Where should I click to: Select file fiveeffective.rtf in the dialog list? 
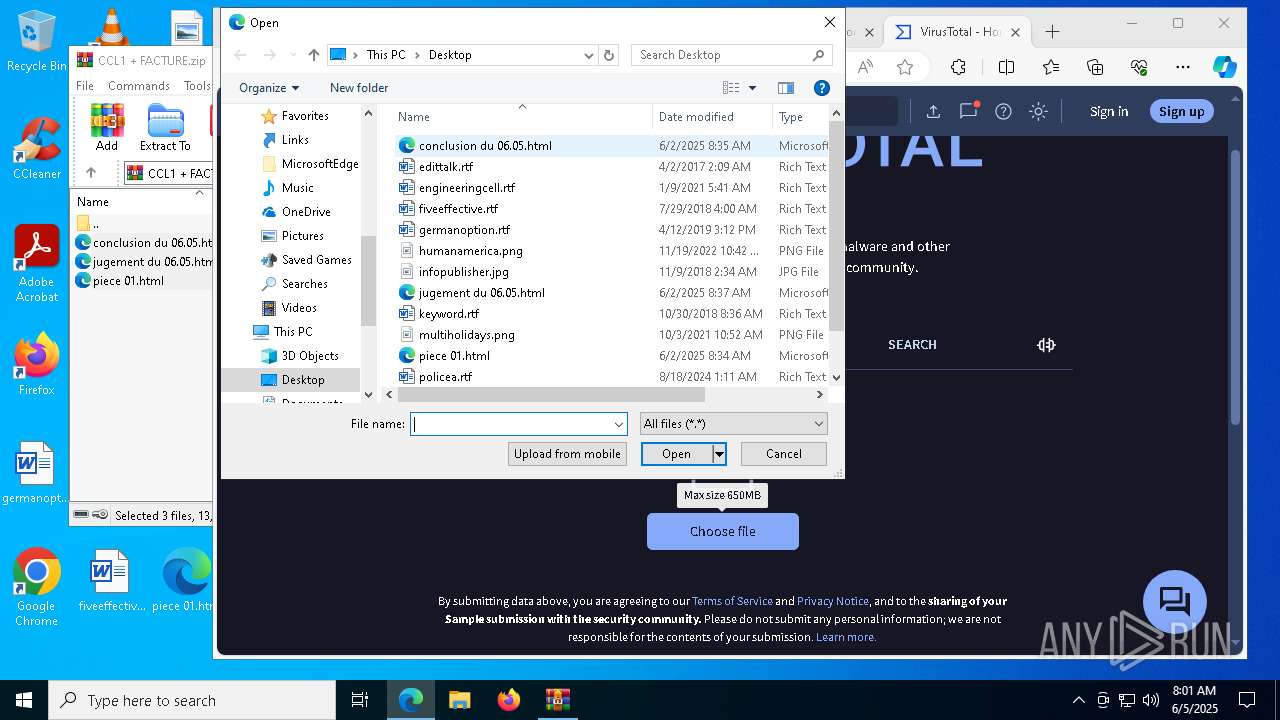click(x=458, y=209)
